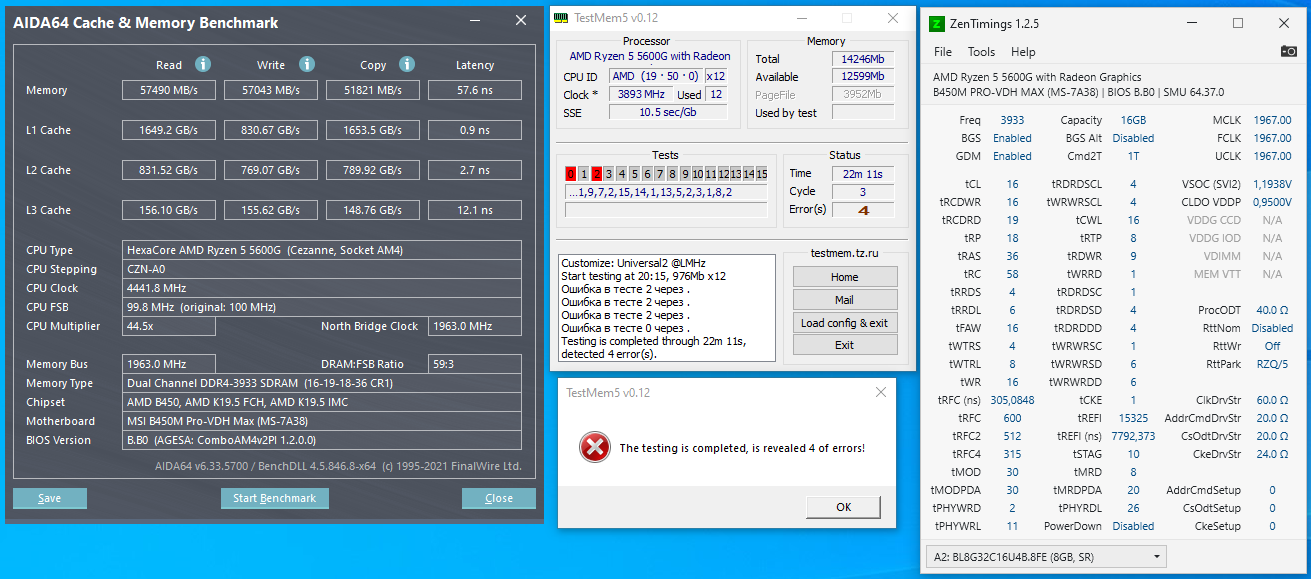Click the info icon beside Write column

tap(305, 64)
